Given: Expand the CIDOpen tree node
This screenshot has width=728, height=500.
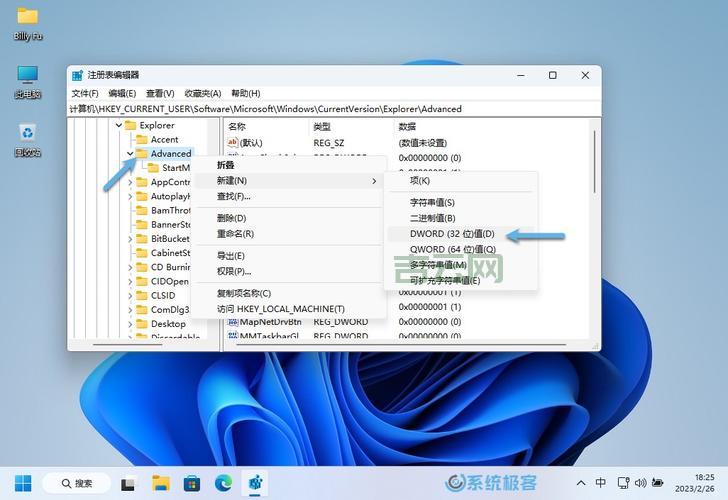Looking at the screenshot, I should click(x=130, y=281).
